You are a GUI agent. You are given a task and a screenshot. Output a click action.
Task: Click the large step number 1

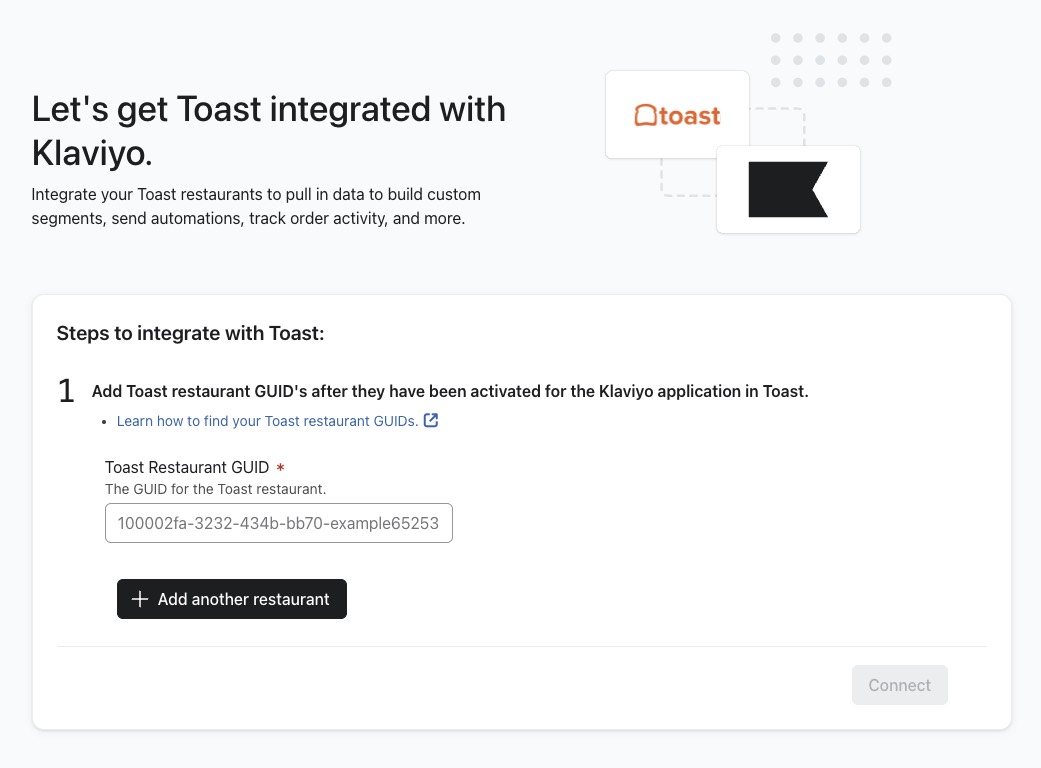click(67, 391)
